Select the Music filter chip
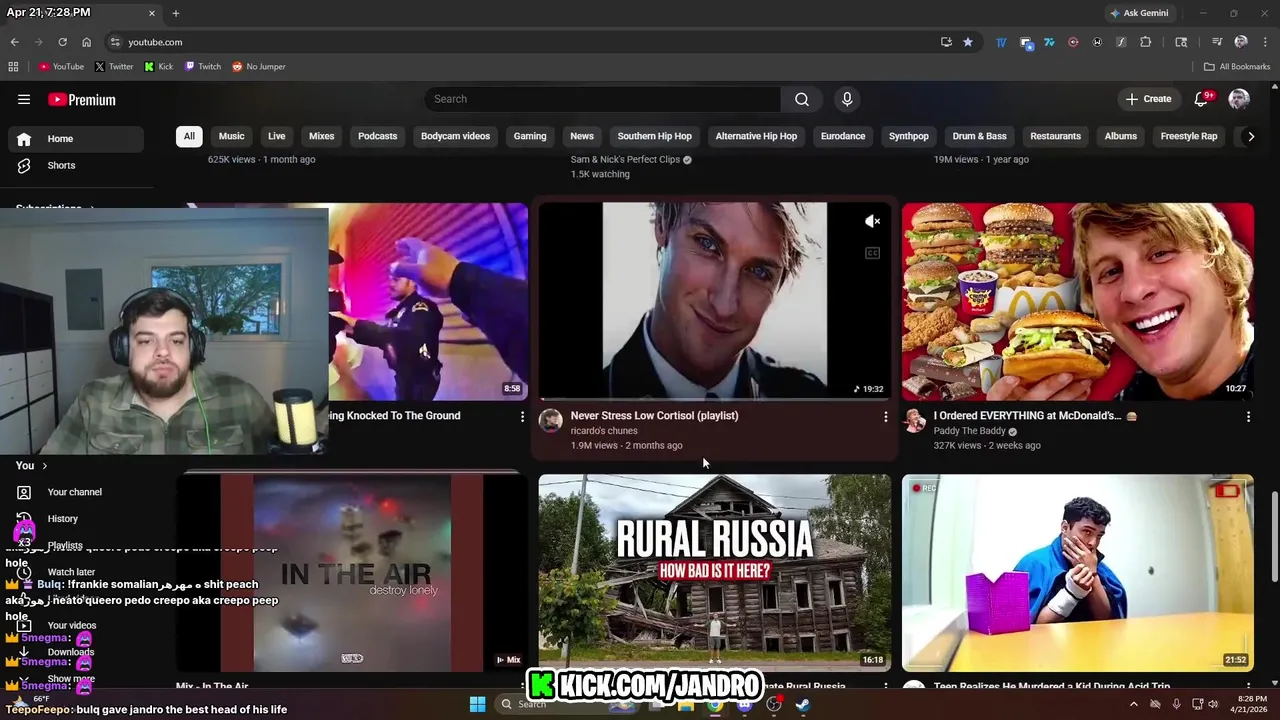The image size is (1280, 720). click(231, 136)
